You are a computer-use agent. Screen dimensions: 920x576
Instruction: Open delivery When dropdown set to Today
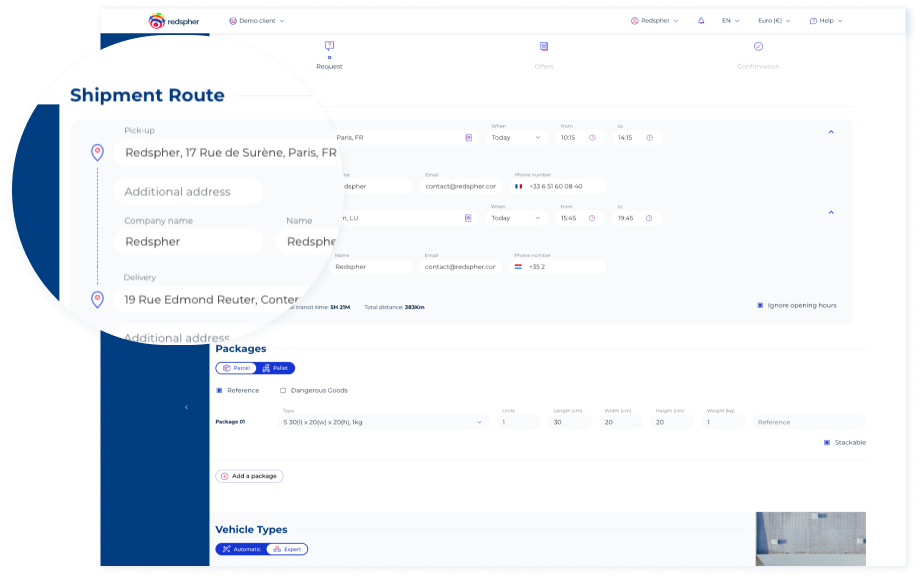516,218
